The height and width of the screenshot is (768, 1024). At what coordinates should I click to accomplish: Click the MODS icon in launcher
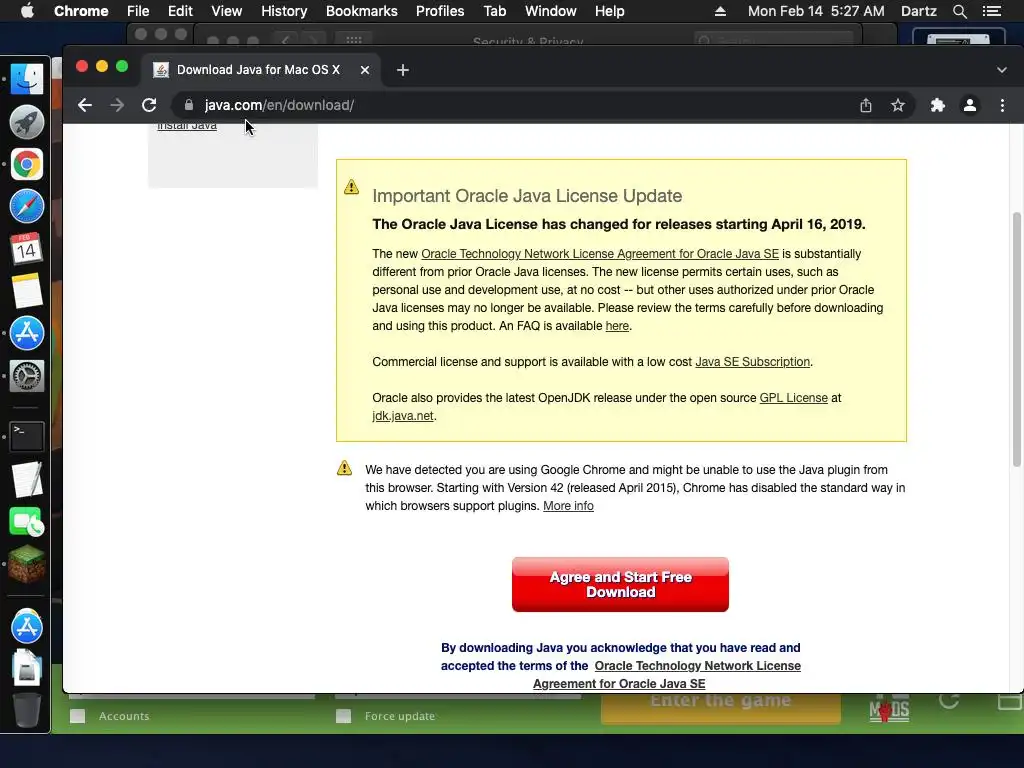click(x=889, y=709)
